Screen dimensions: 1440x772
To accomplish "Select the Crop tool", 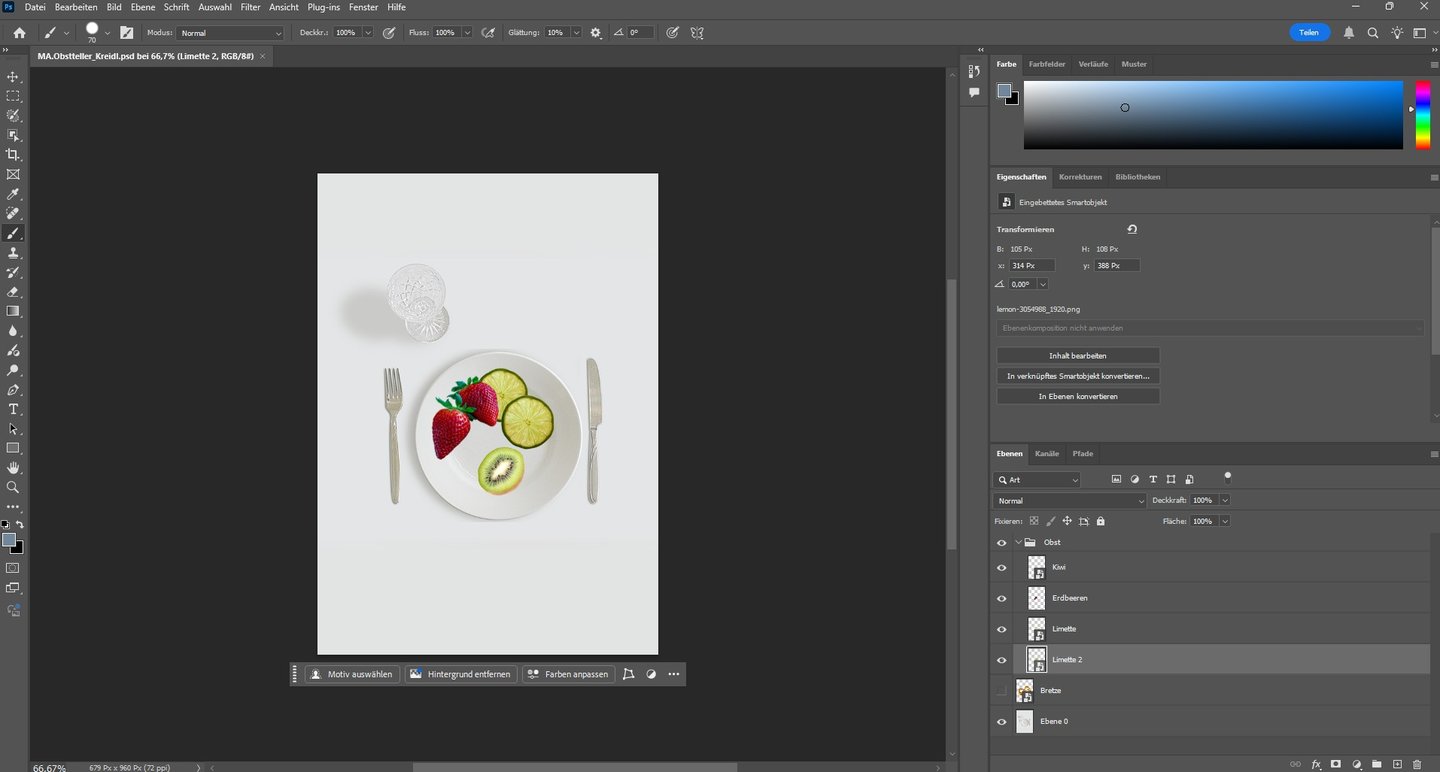I will click(13, 155).
